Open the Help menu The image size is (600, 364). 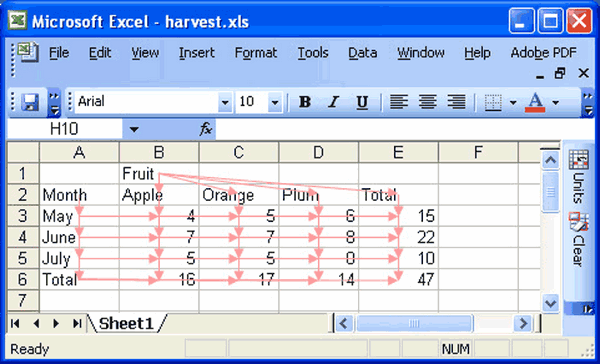477,53
